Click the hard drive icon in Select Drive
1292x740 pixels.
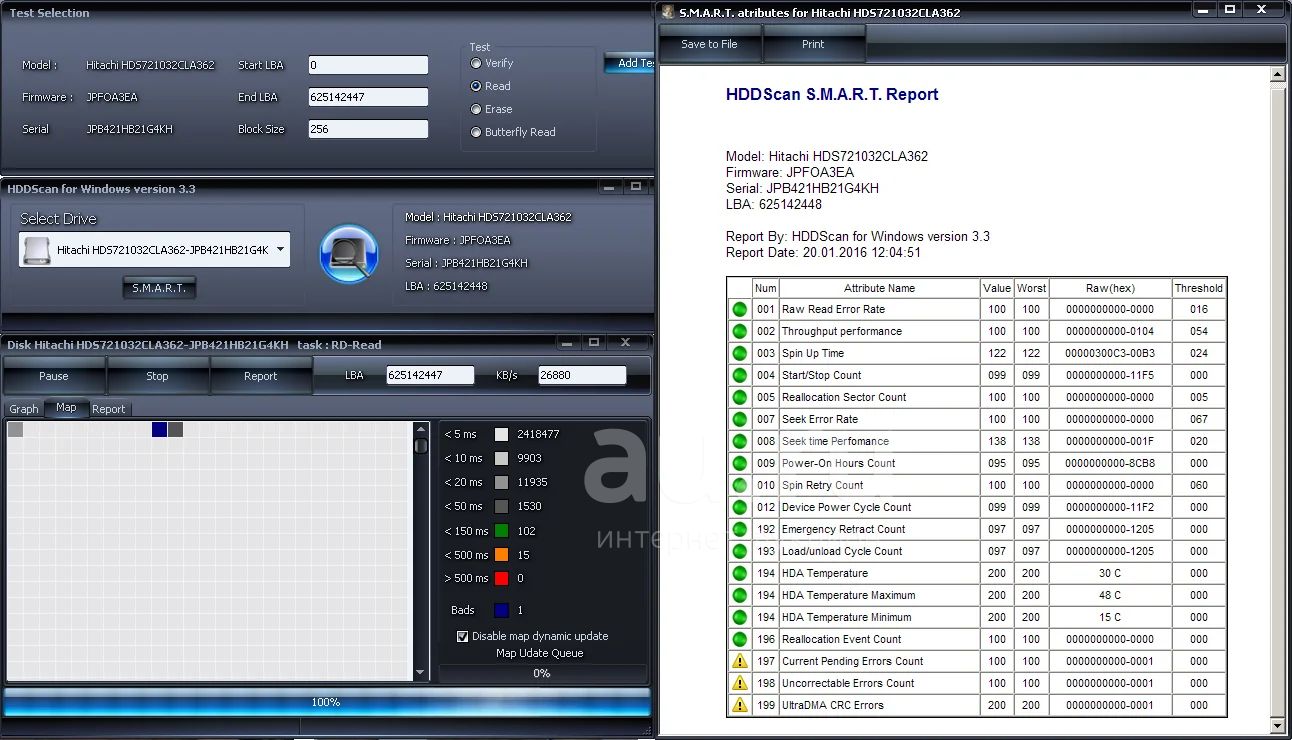coord(36,250)
